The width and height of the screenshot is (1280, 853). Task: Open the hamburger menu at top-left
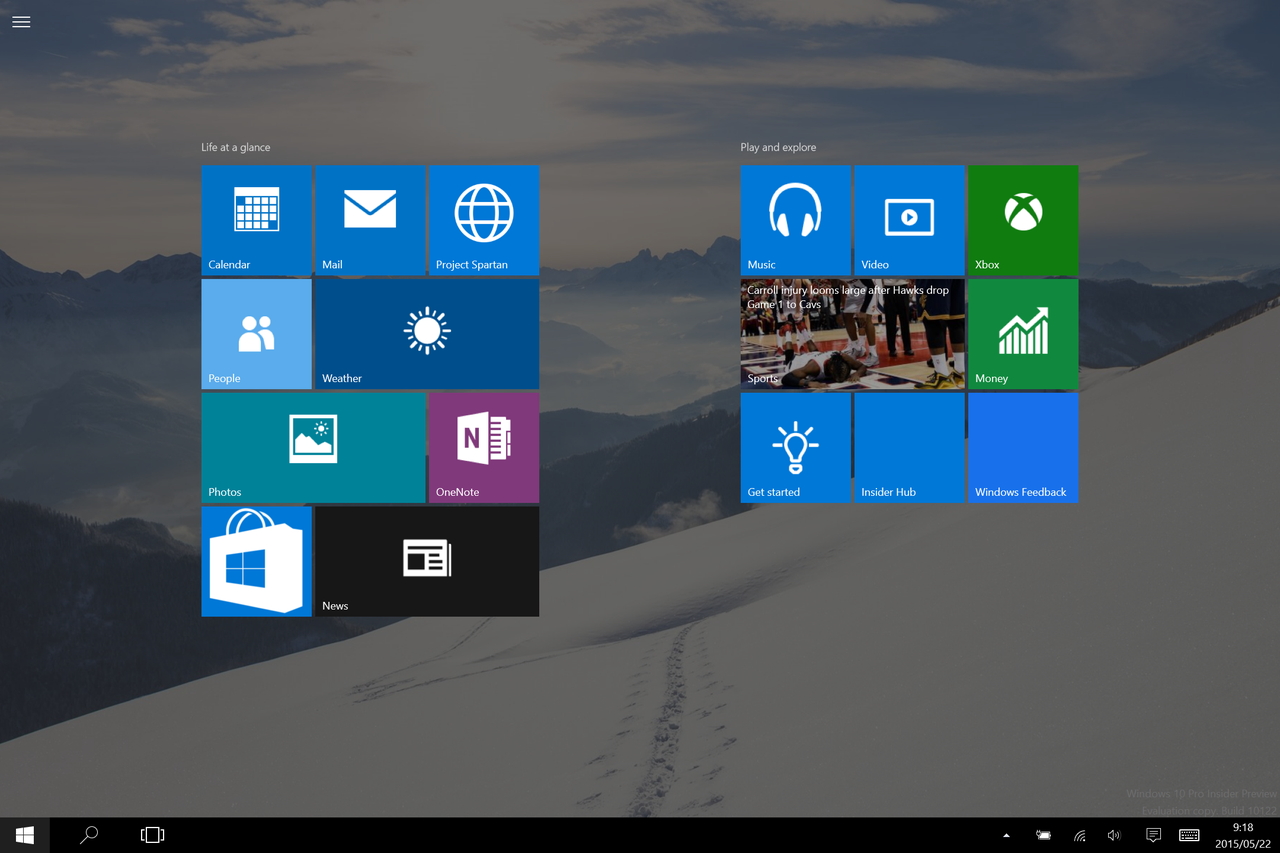[x=21, y=22]
